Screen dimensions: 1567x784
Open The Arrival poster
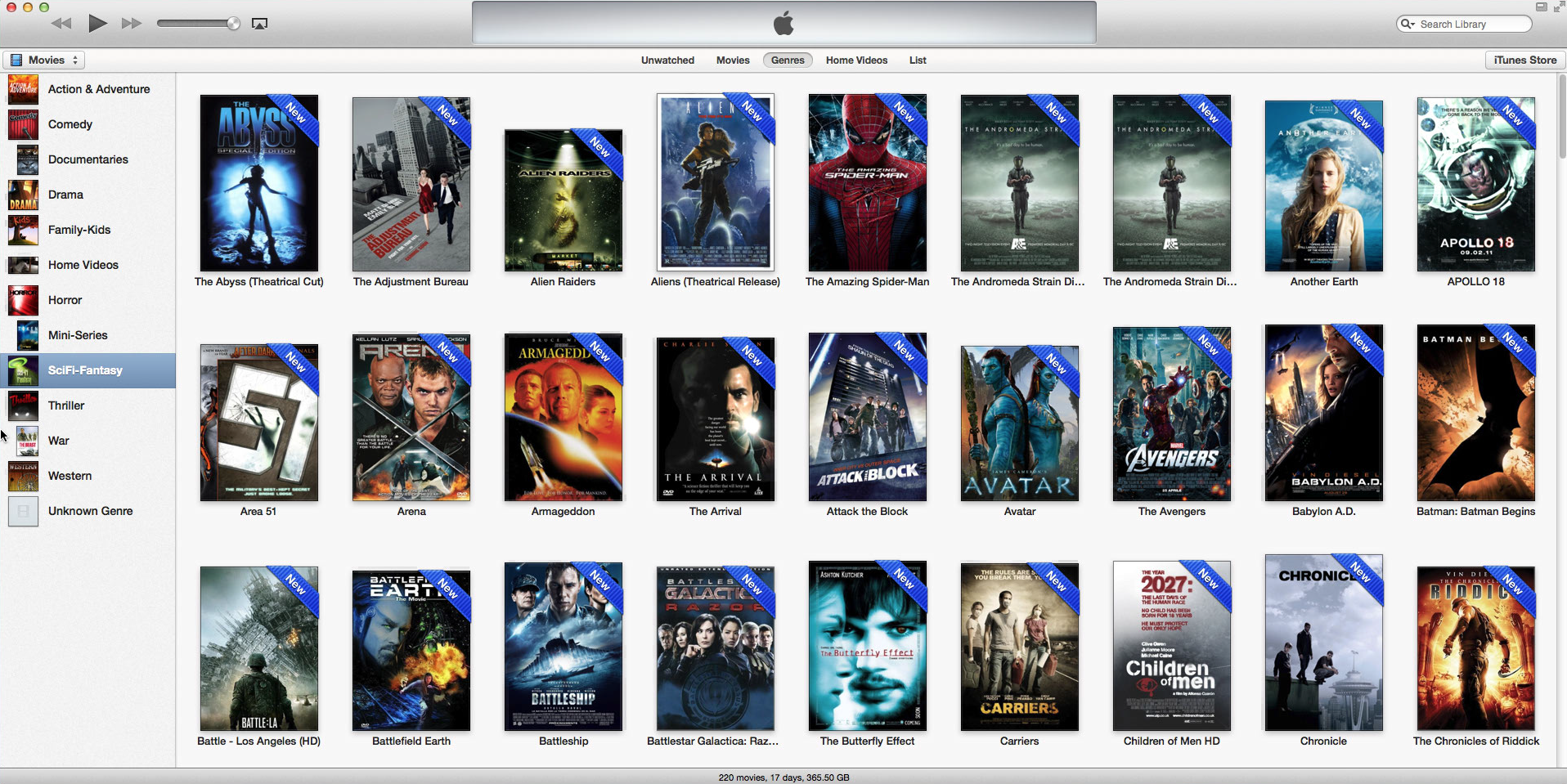[x=716, y=419]
